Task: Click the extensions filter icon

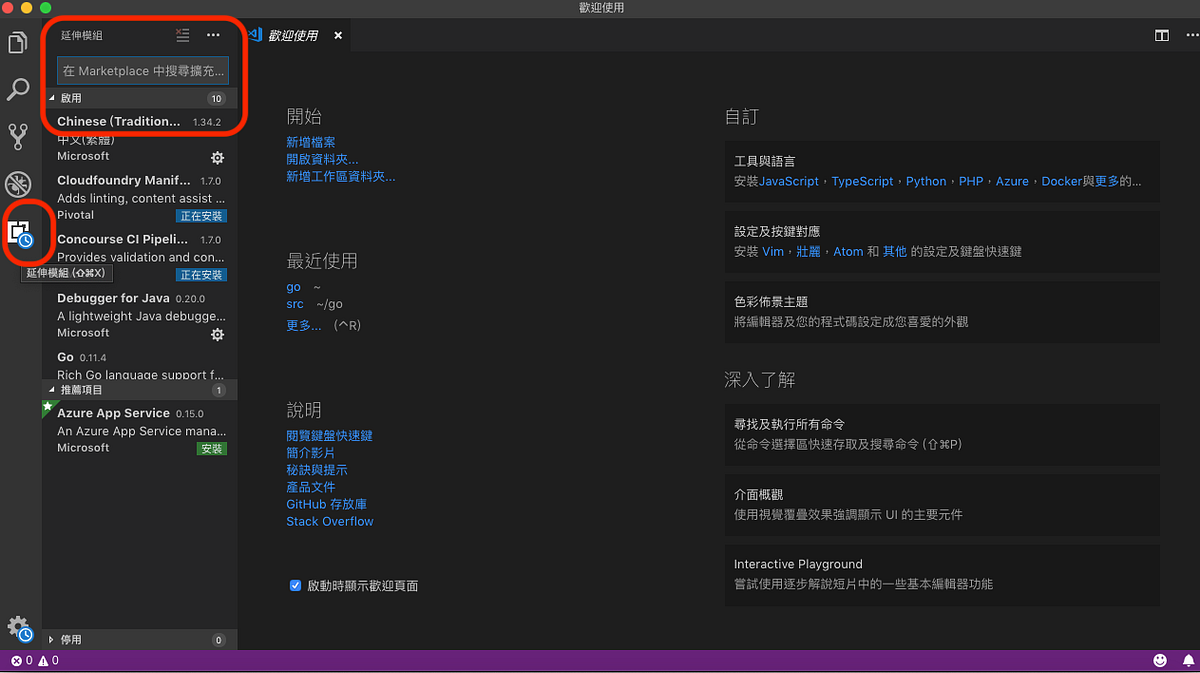Action: click(182, 35)
